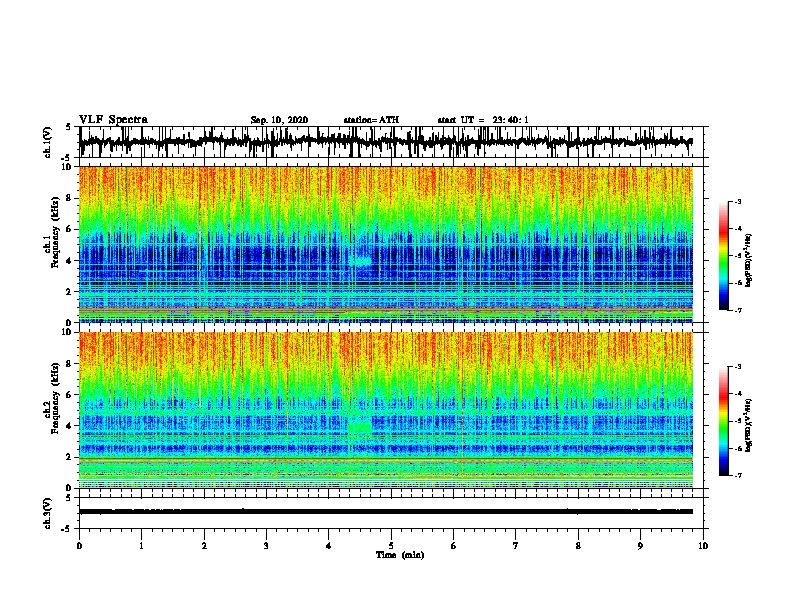Viewport: 792px width, 612px height.
Task: Click the "2" kHz tick on ch.1 frequency axis
Action: [69, 291]
